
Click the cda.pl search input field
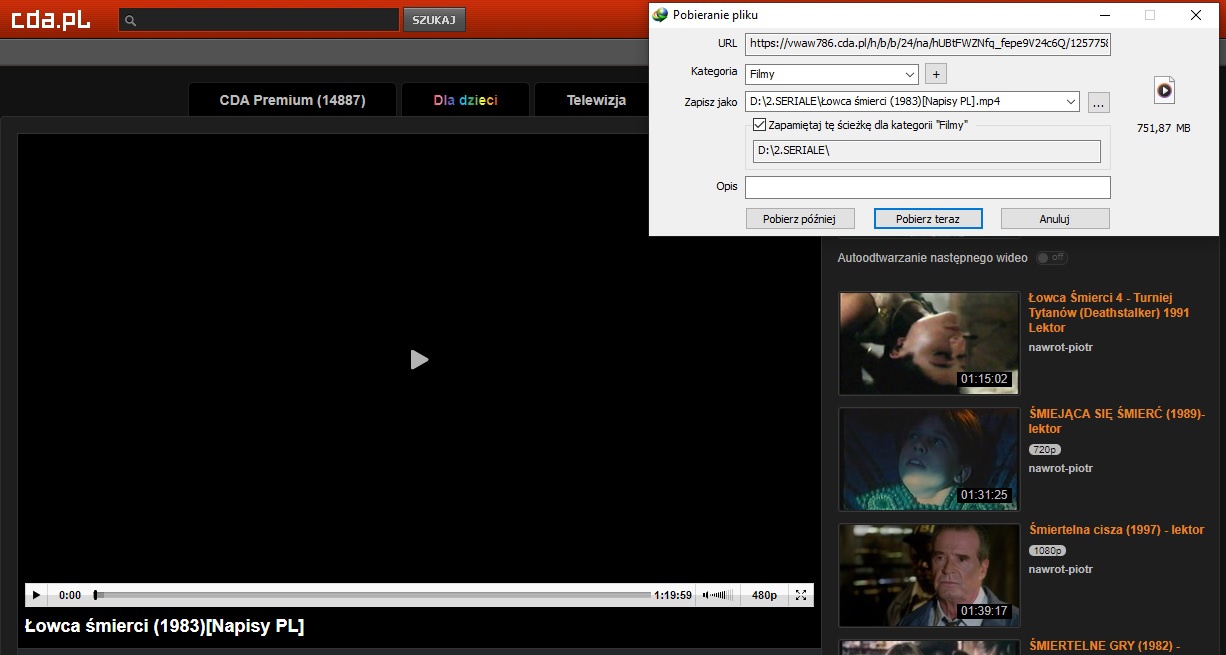259,20
